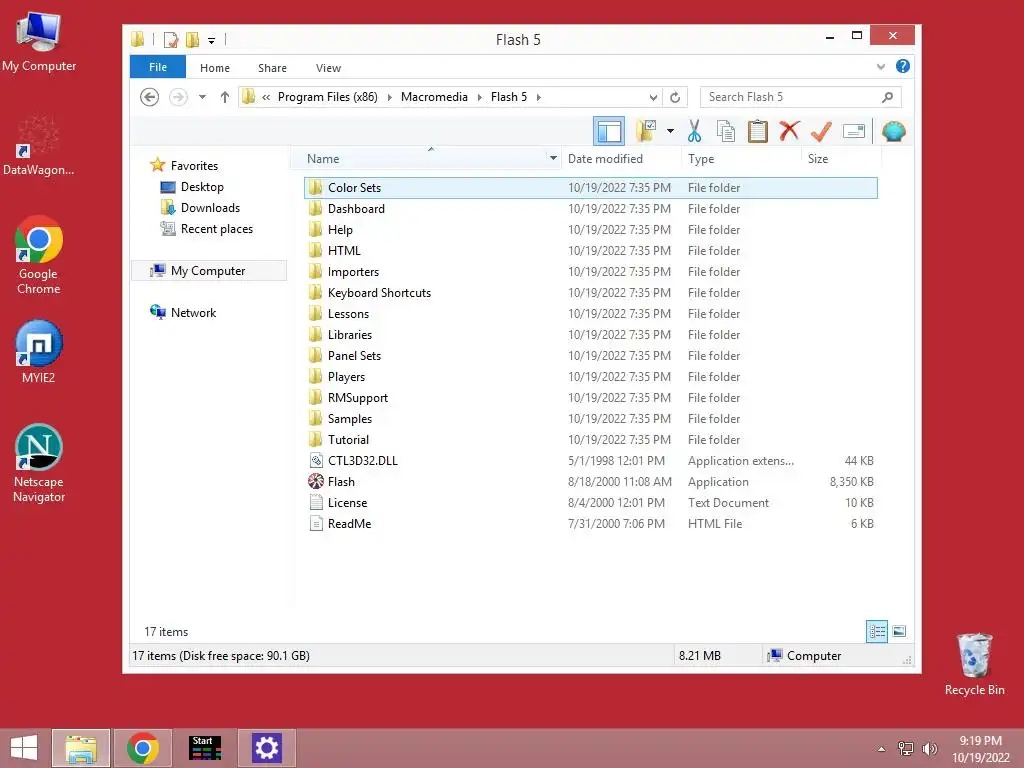The width and height of the screenshot is (1024, 768).
Task: Click the orange checkmark Properties icon
Action: (x=821, y=131)
